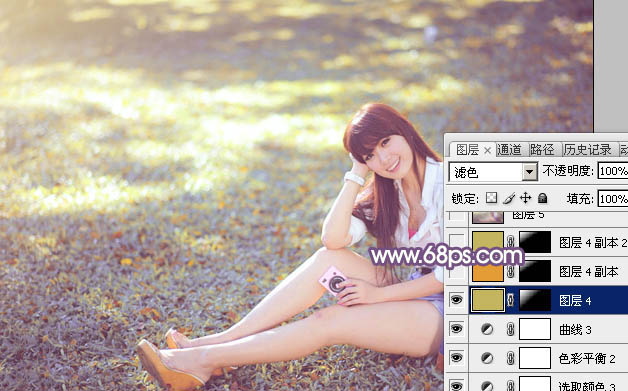
Task: Click the 曲线 3 layer mask thumbnail
Action: click(535, 329)
